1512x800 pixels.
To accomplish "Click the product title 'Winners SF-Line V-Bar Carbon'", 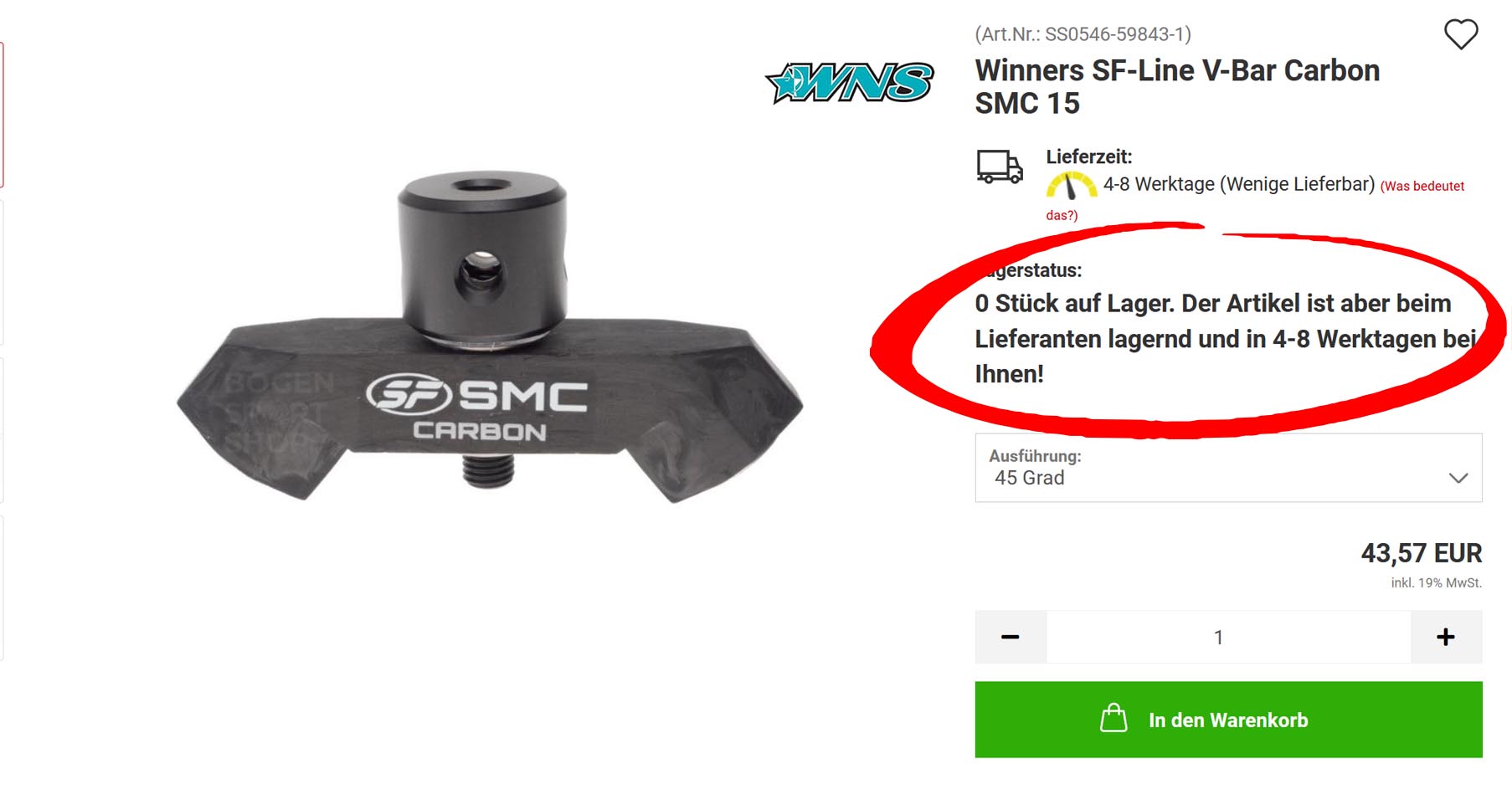I will point(1177,71).
